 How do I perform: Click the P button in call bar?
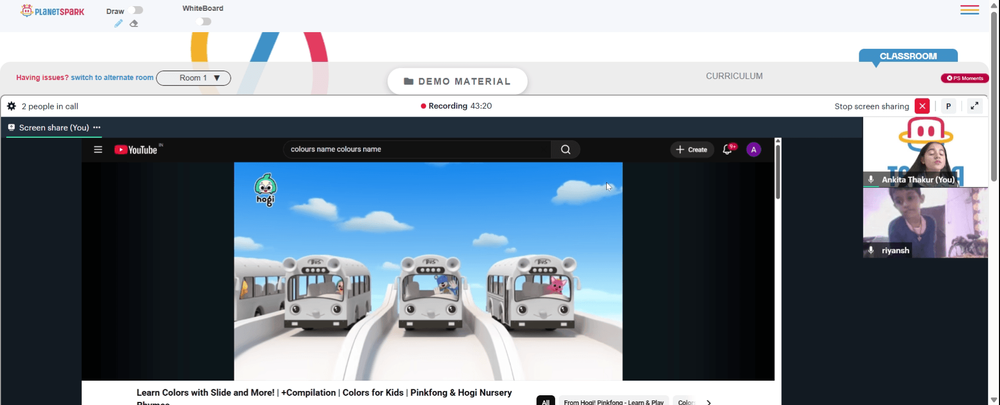(948, 107)
